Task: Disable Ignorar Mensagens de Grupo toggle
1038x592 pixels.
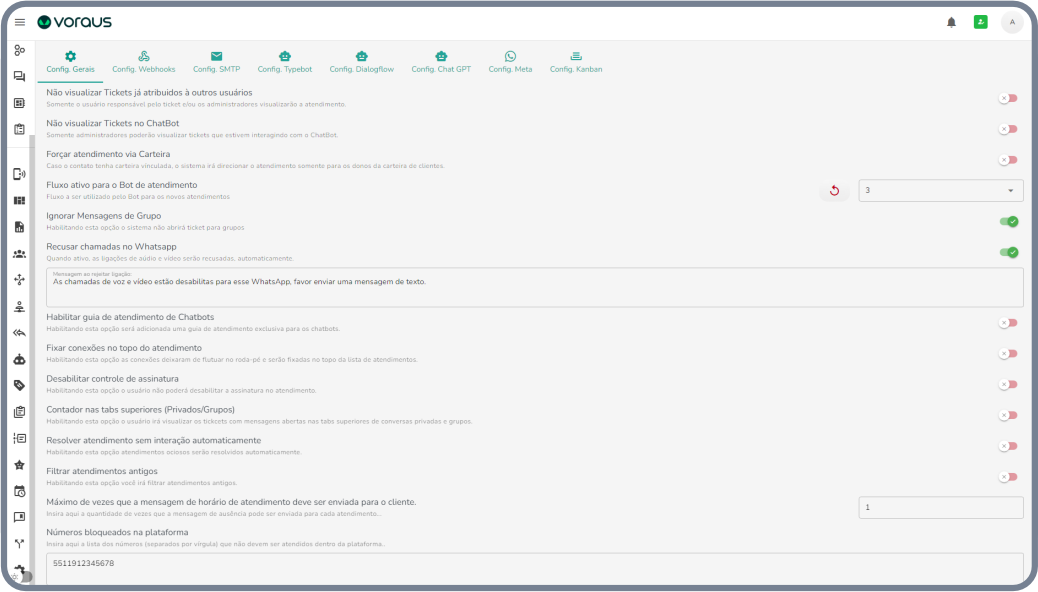Action: click(1008, 222)
